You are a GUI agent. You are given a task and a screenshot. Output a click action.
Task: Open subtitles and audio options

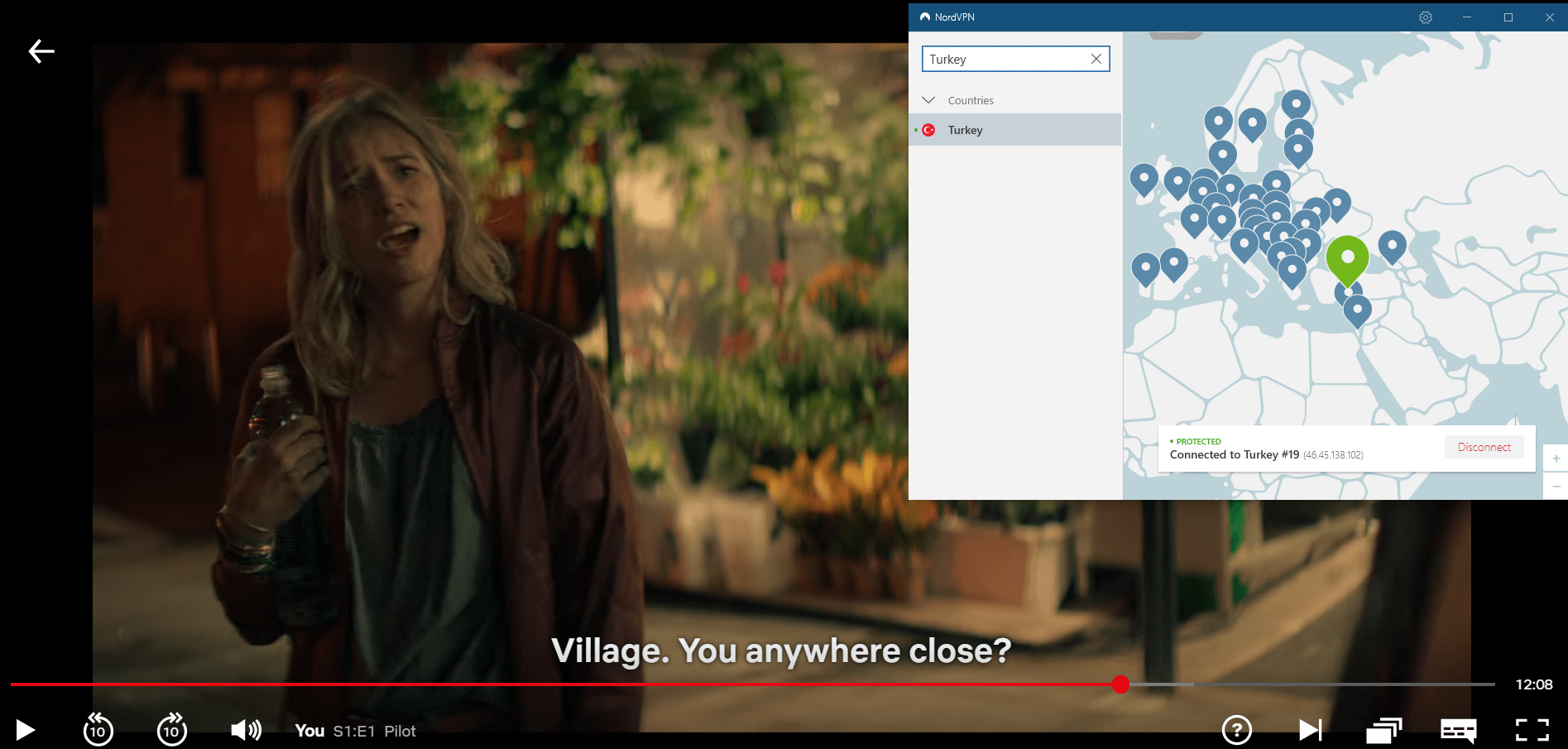1458,730
